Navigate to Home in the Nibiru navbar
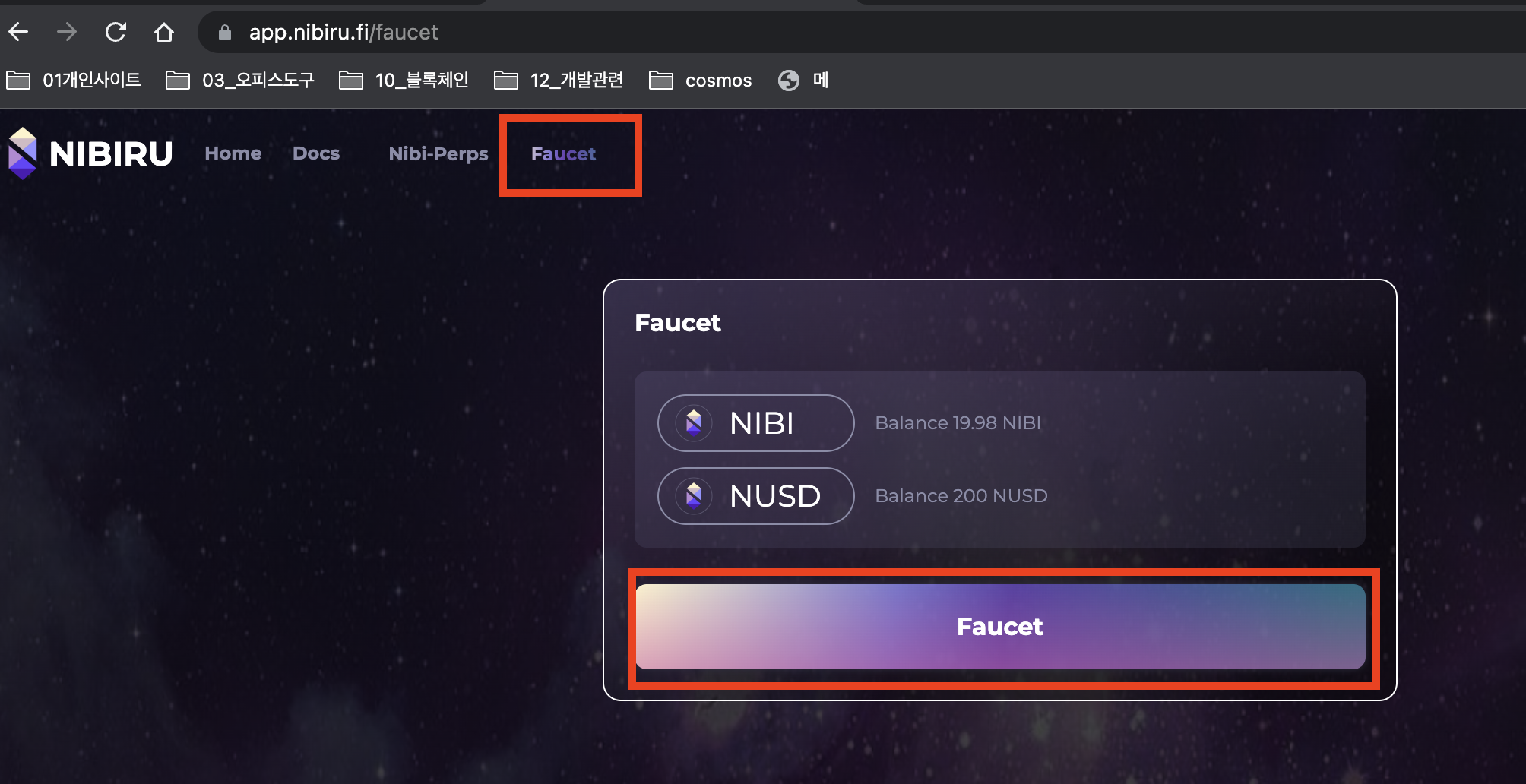Image resolution: width=1526 pixels, height=784 pixels. tap(233, 153)
